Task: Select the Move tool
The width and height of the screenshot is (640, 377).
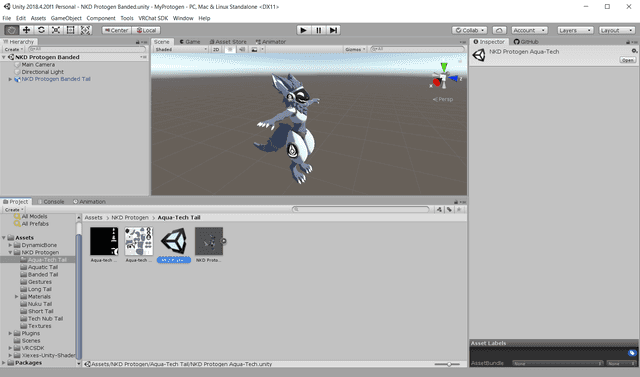Action: pyautogui.click(x=27, y=30)
